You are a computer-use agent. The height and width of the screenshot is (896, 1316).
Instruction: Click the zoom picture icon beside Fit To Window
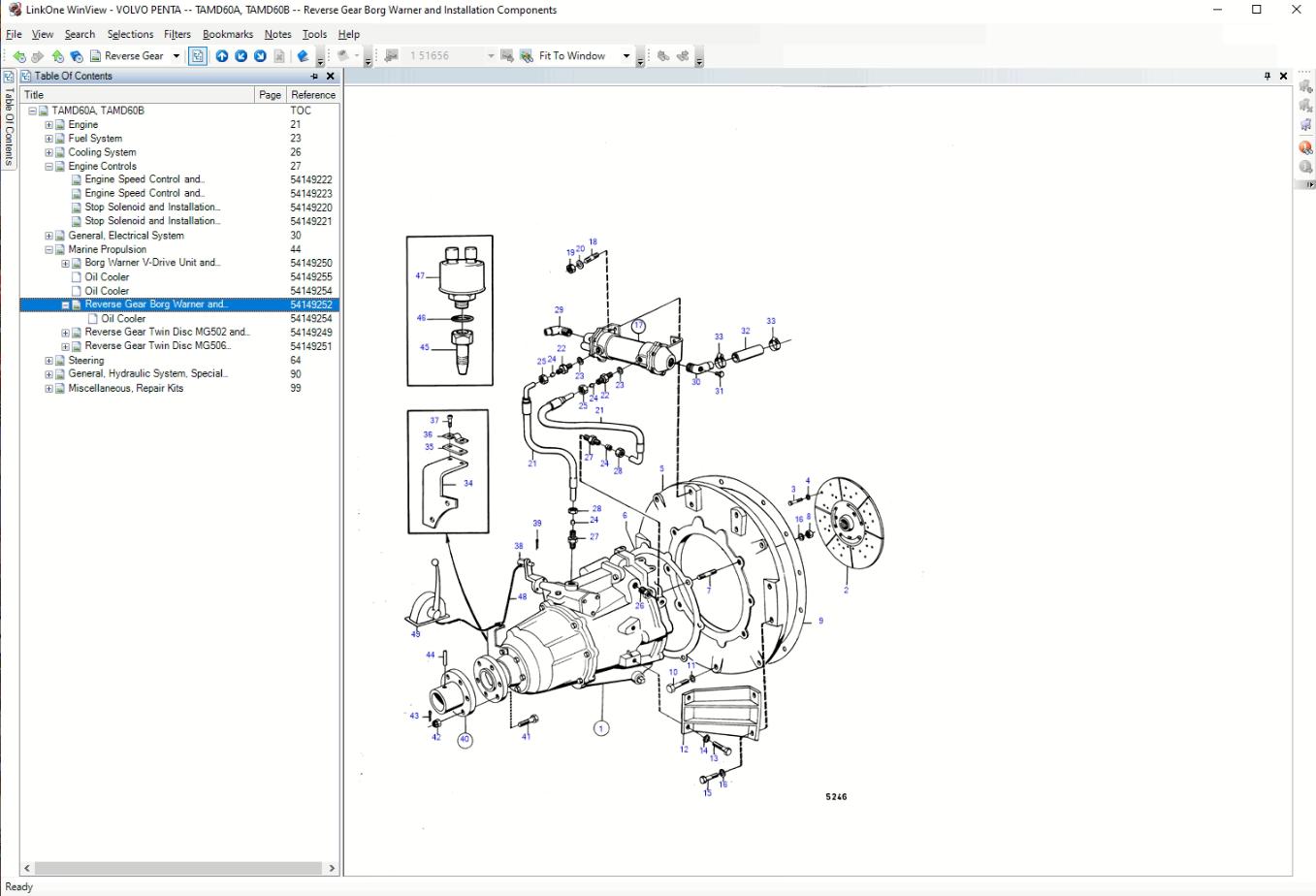tap(527, 56)
